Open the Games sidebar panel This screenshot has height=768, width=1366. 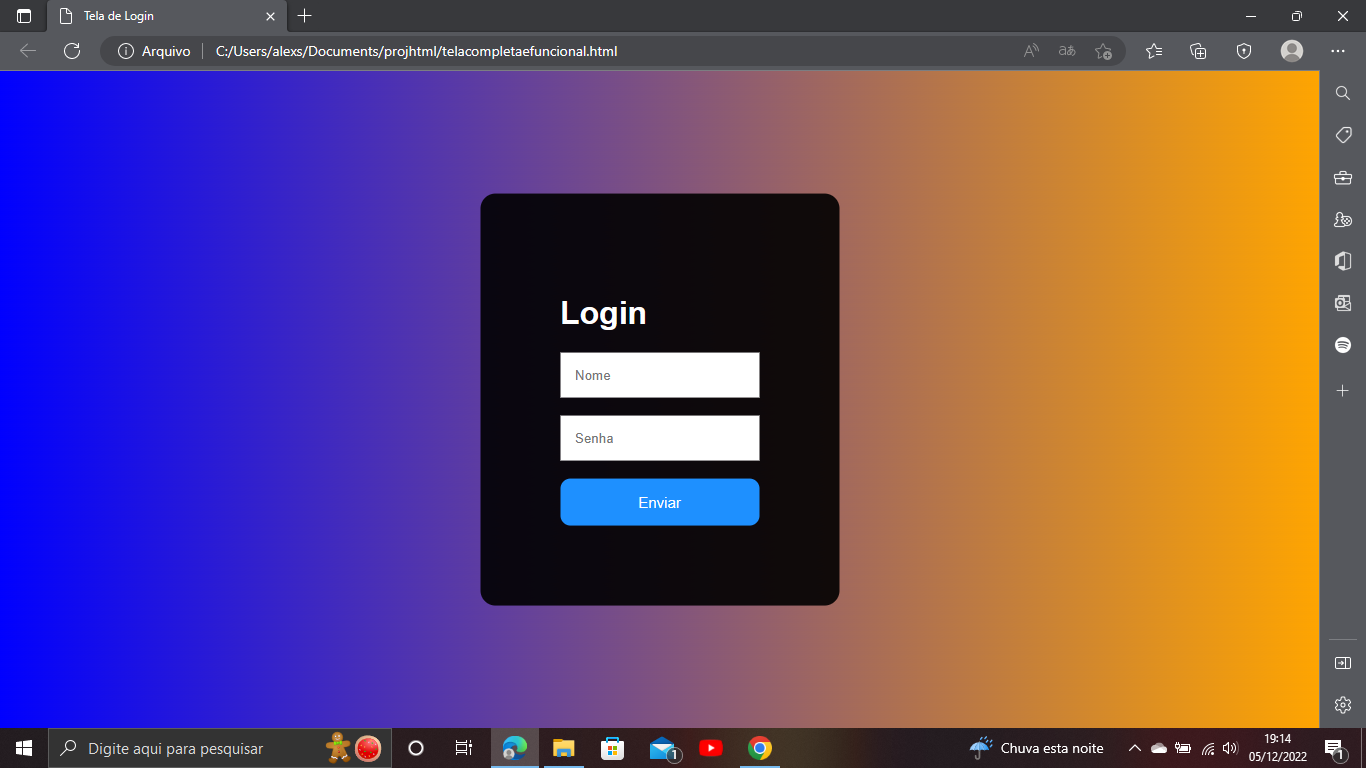tap(1342, 219)
